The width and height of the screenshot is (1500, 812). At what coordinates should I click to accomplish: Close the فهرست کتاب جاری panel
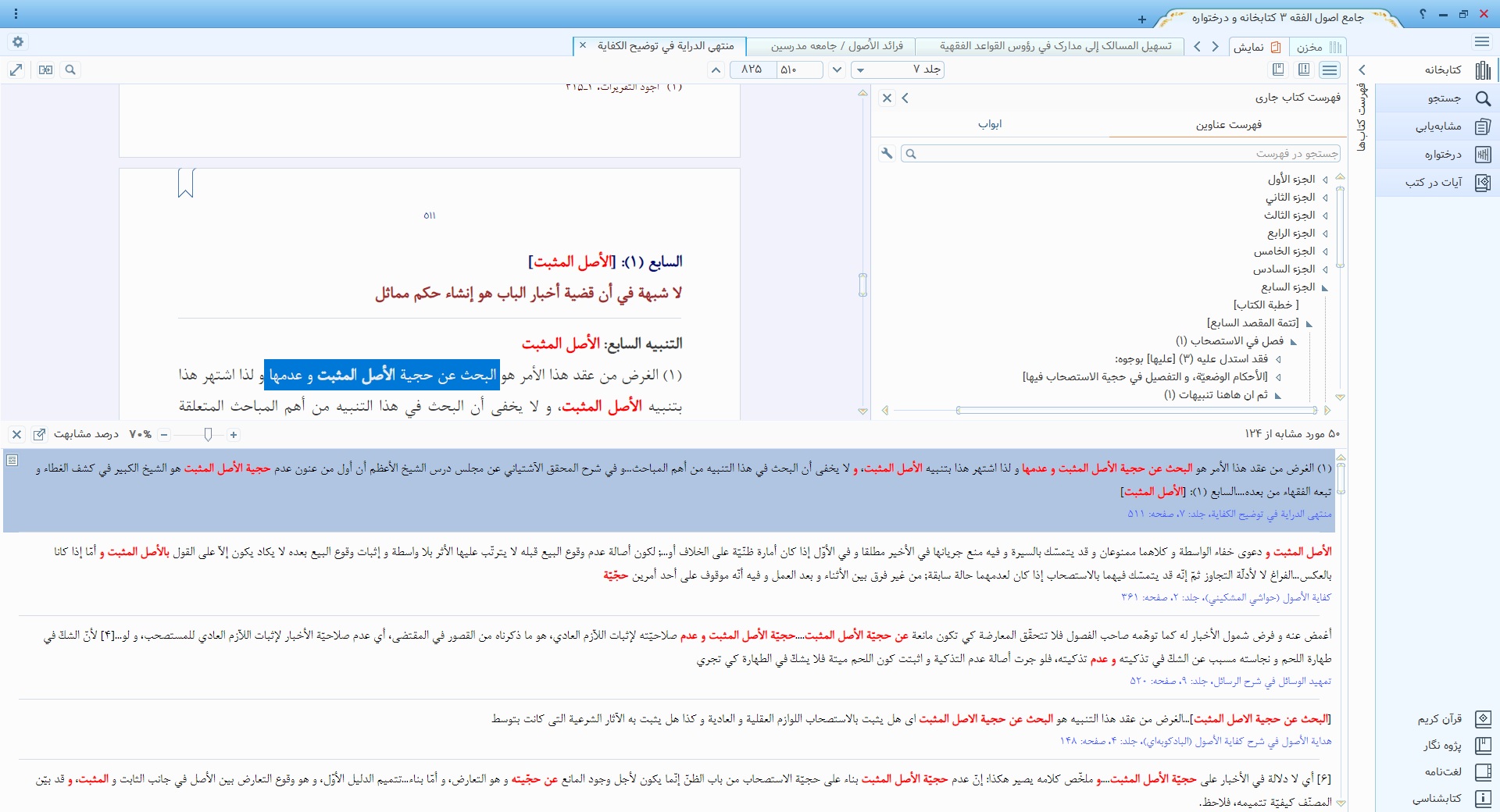(x=887, y=98)
